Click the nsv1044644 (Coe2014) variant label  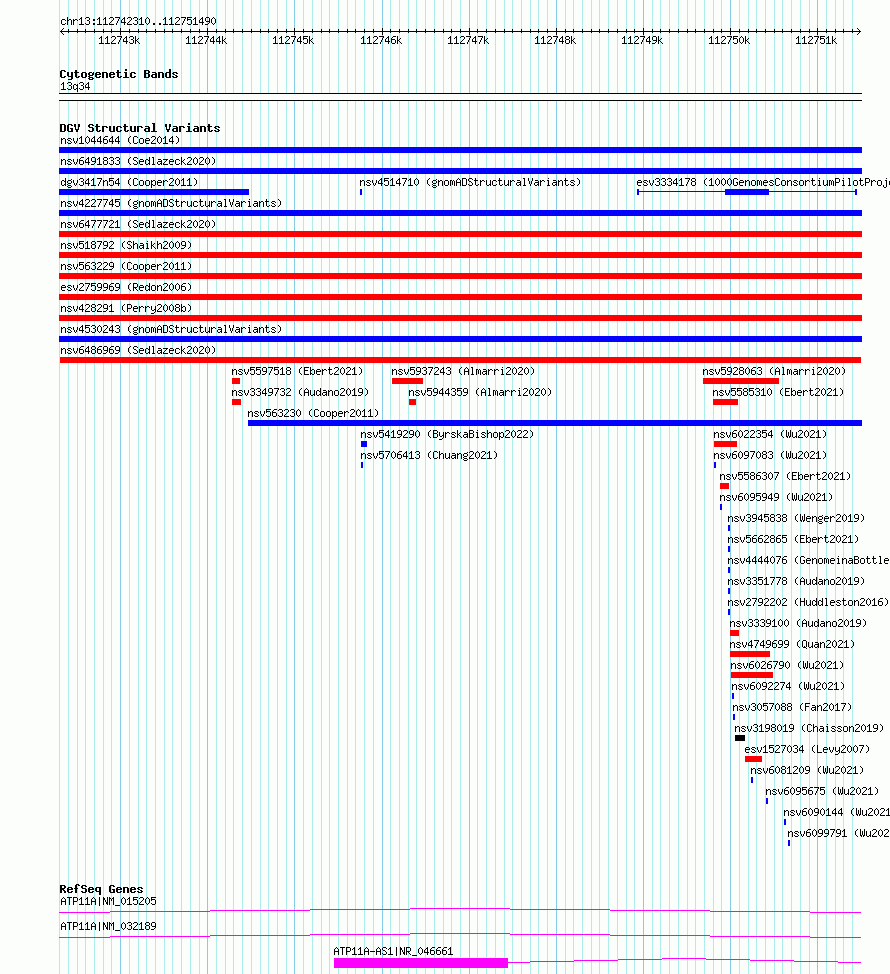120,140
